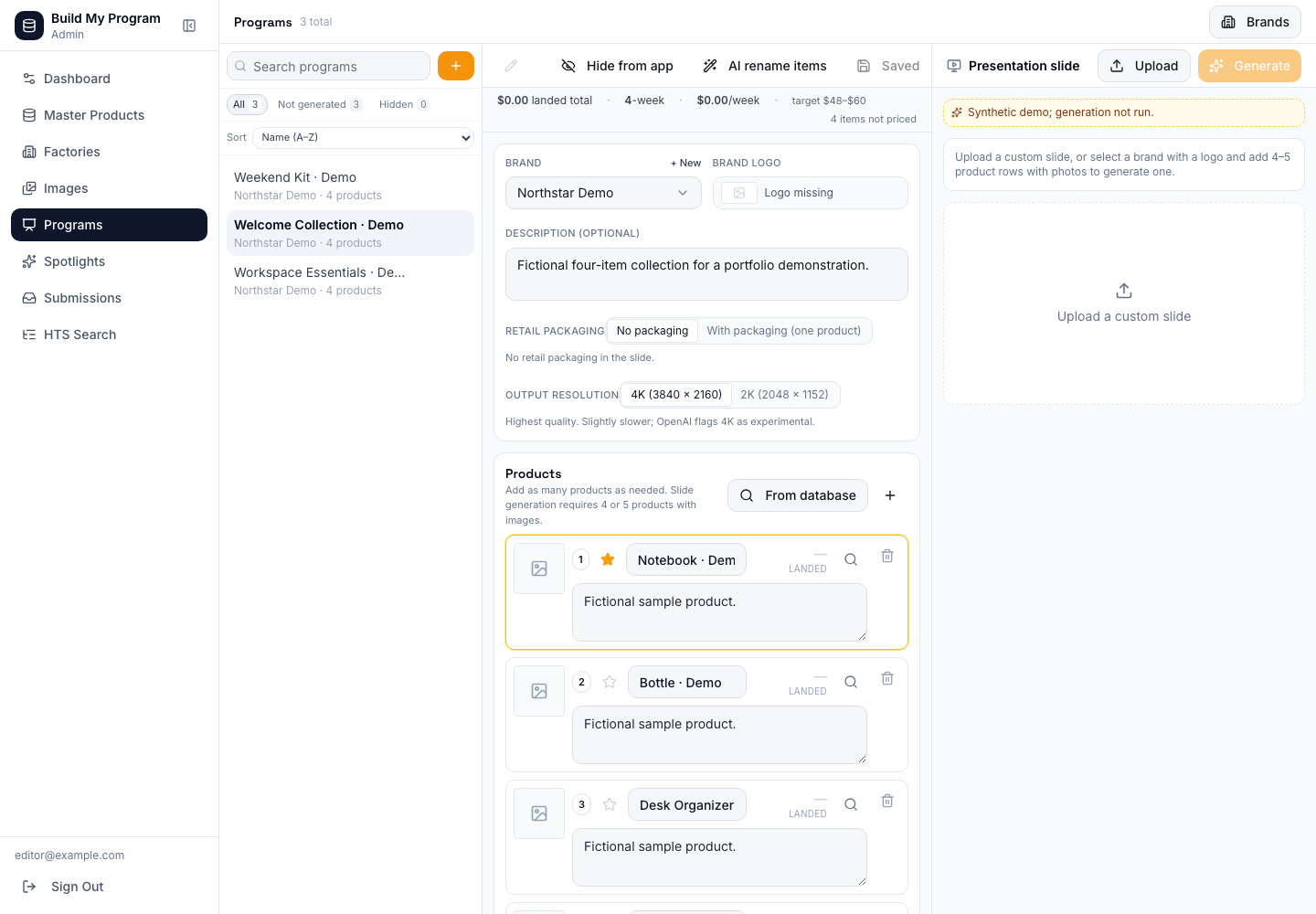Open the Brand dropdown Northstar Demo
The width and height of the screenshot is (1316, 914).
tap(603, 193)
